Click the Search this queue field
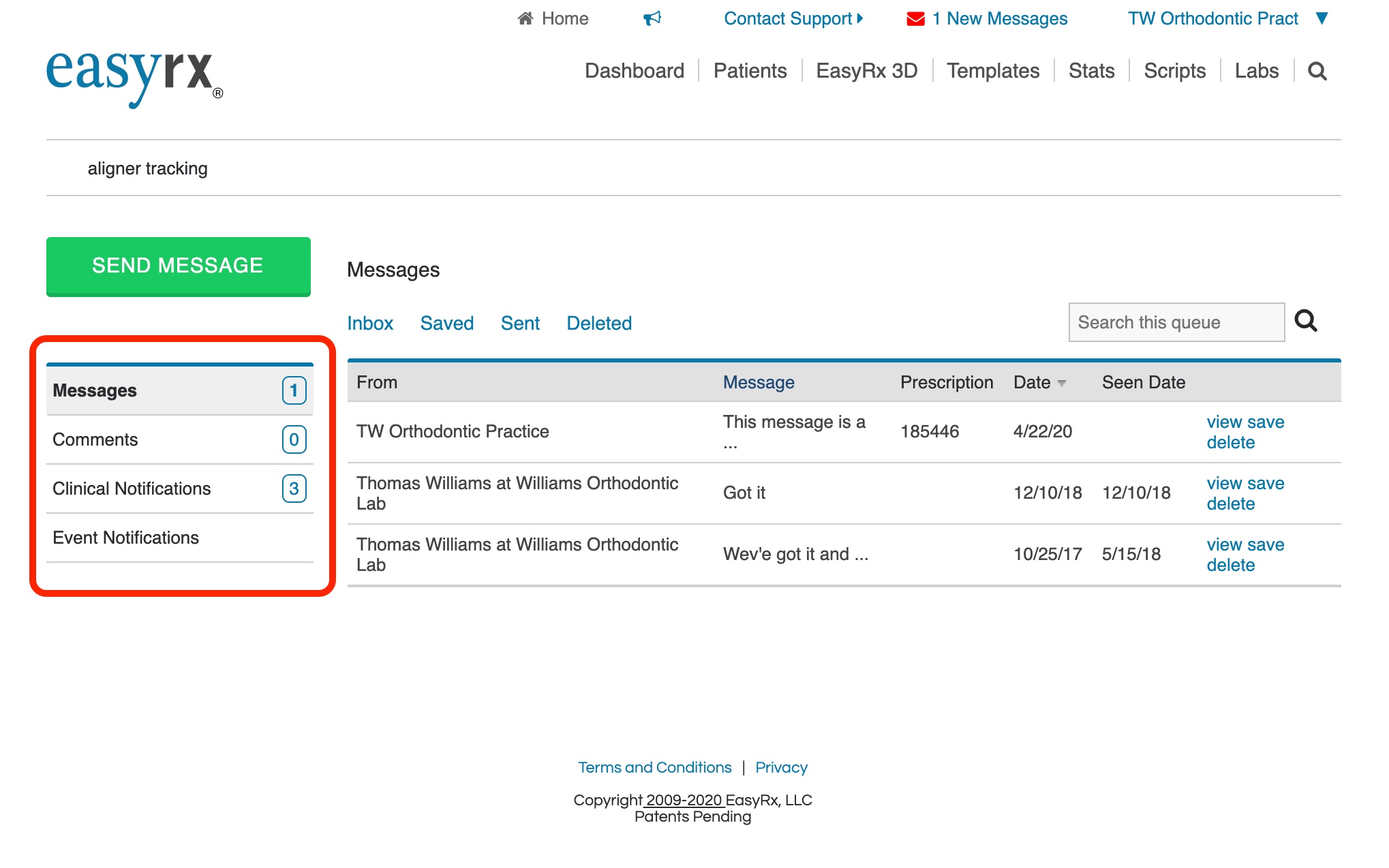1389x868 pixels. [x=1176, y=322]
